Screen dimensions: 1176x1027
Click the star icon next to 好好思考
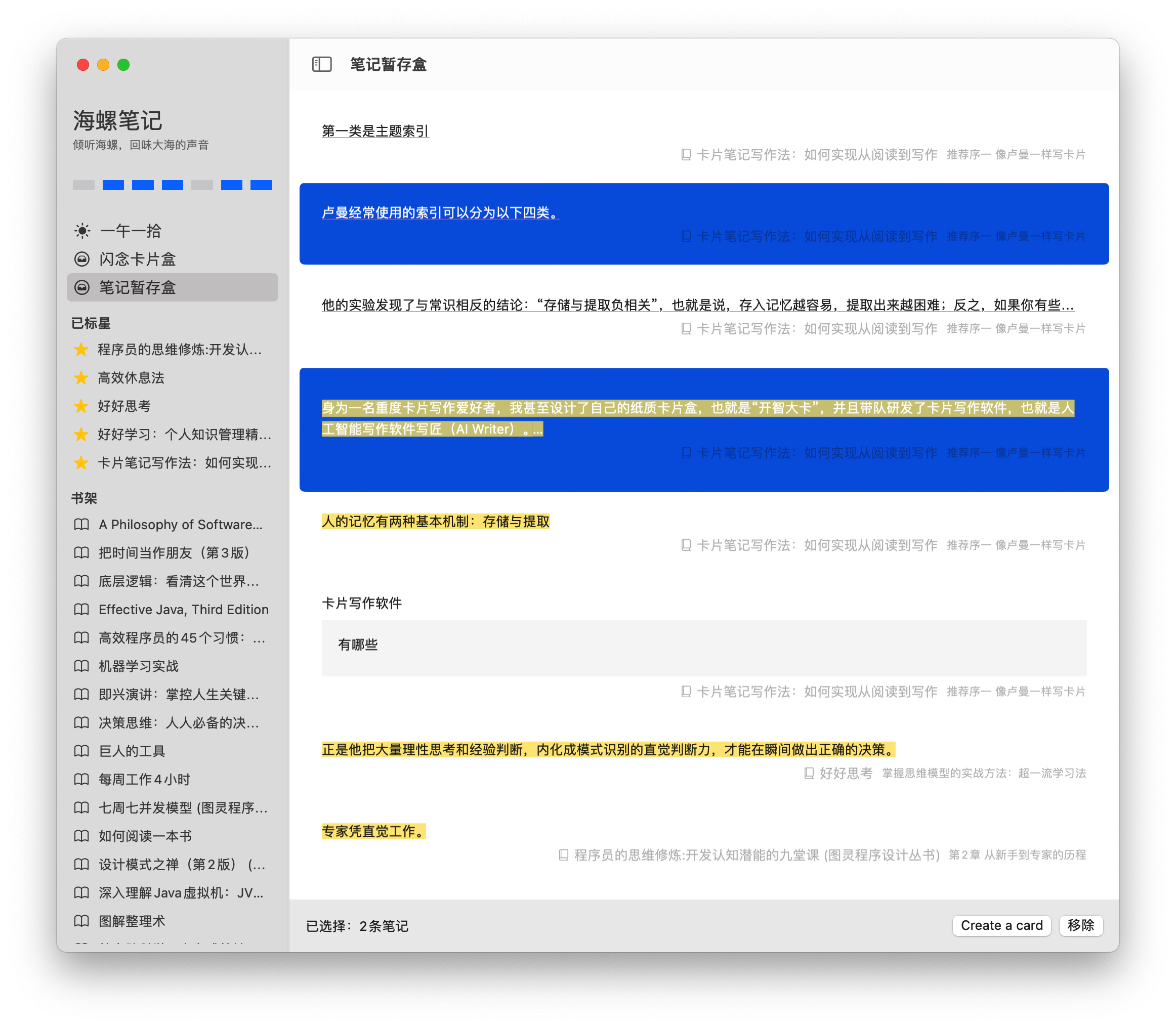[81, 406]
